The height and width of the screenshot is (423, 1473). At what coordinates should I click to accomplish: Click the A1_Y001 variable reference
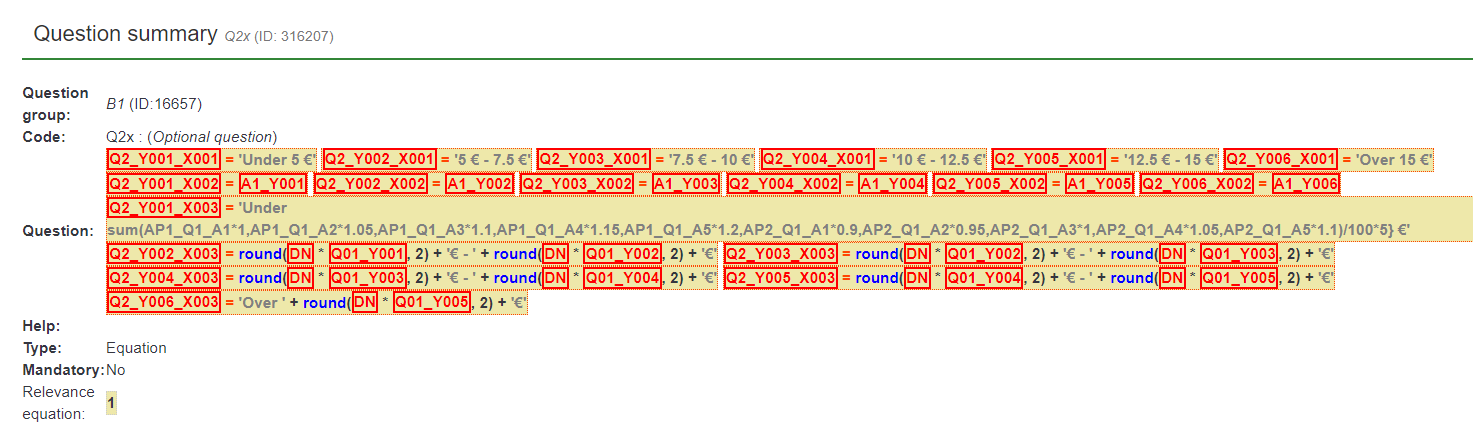pos(273,184)
